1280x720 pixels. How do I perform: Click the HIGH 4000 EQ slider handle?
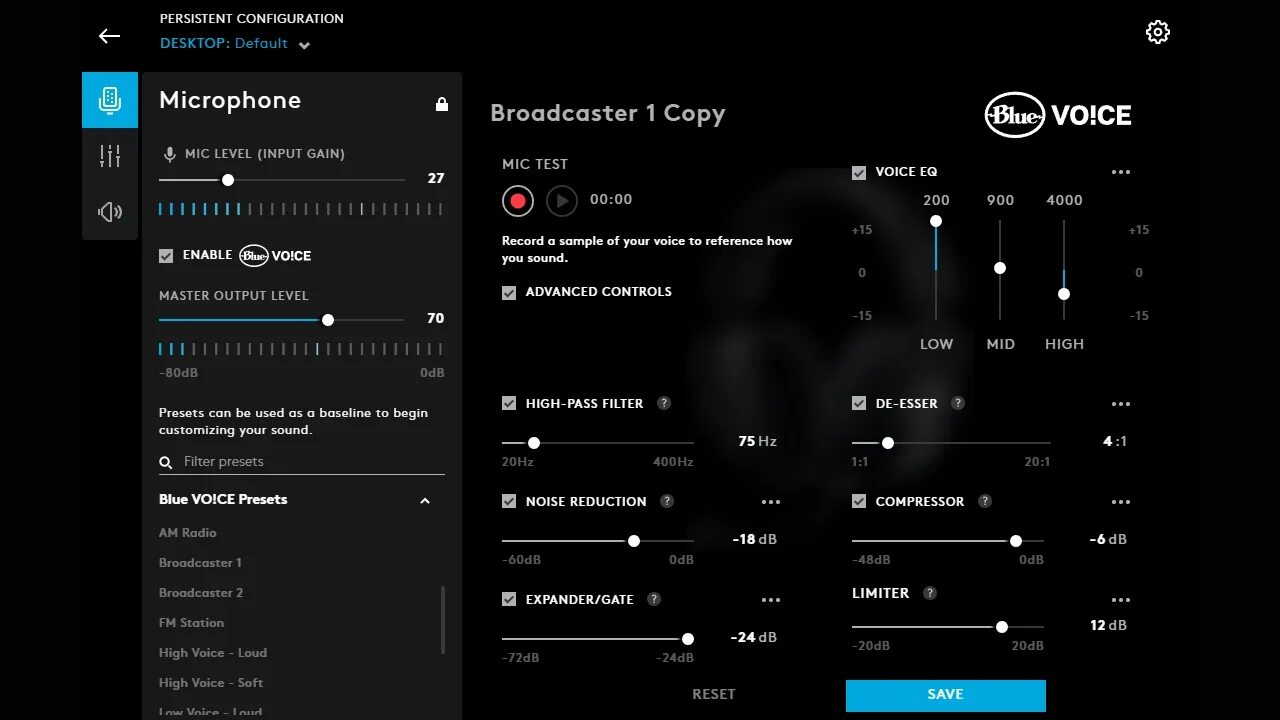pyautogui.click(x=1064, y=294)
